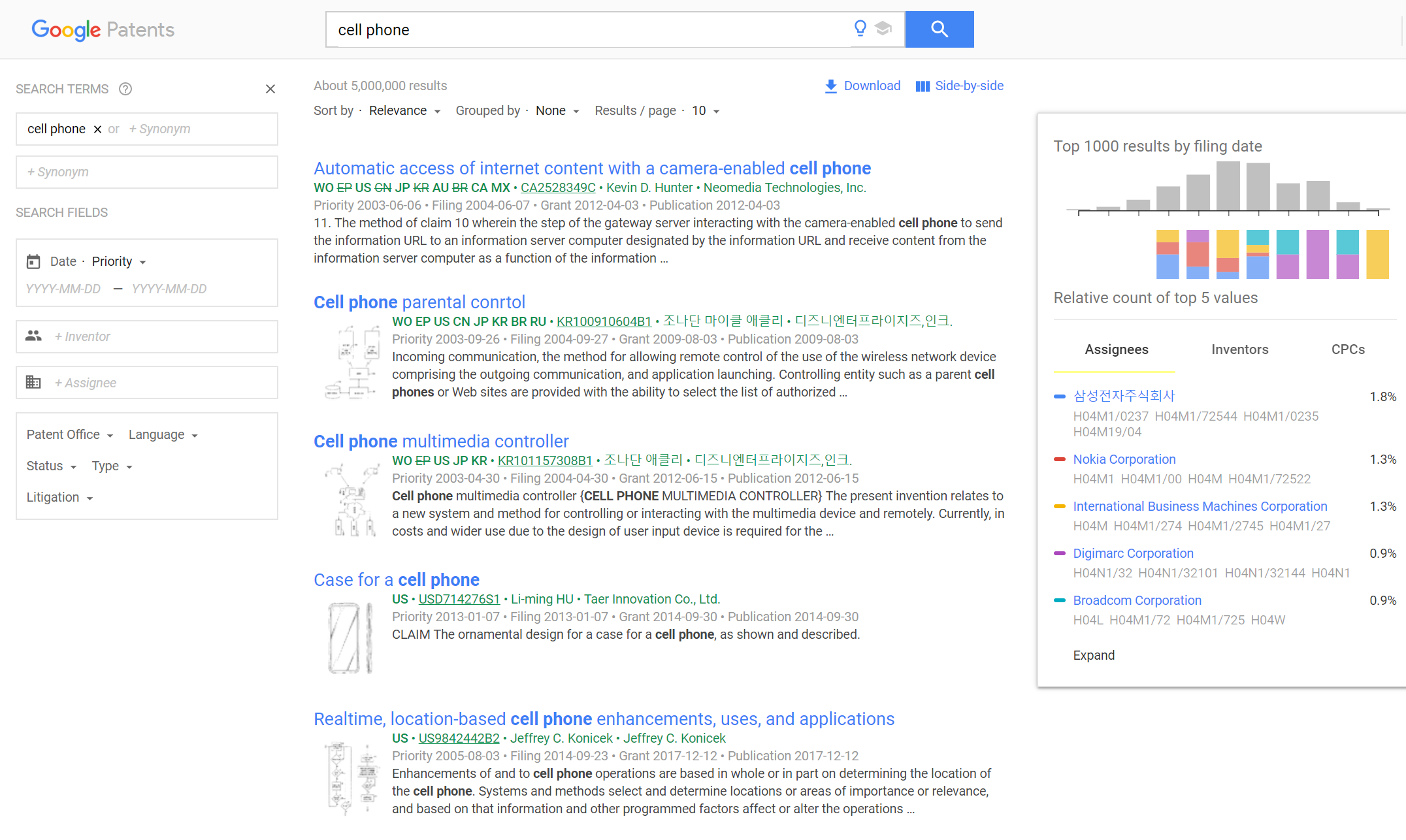Click the people icon beside Inventor
Screen dimensions: 1406x840
pyautogui.click(x=33, y=336)
